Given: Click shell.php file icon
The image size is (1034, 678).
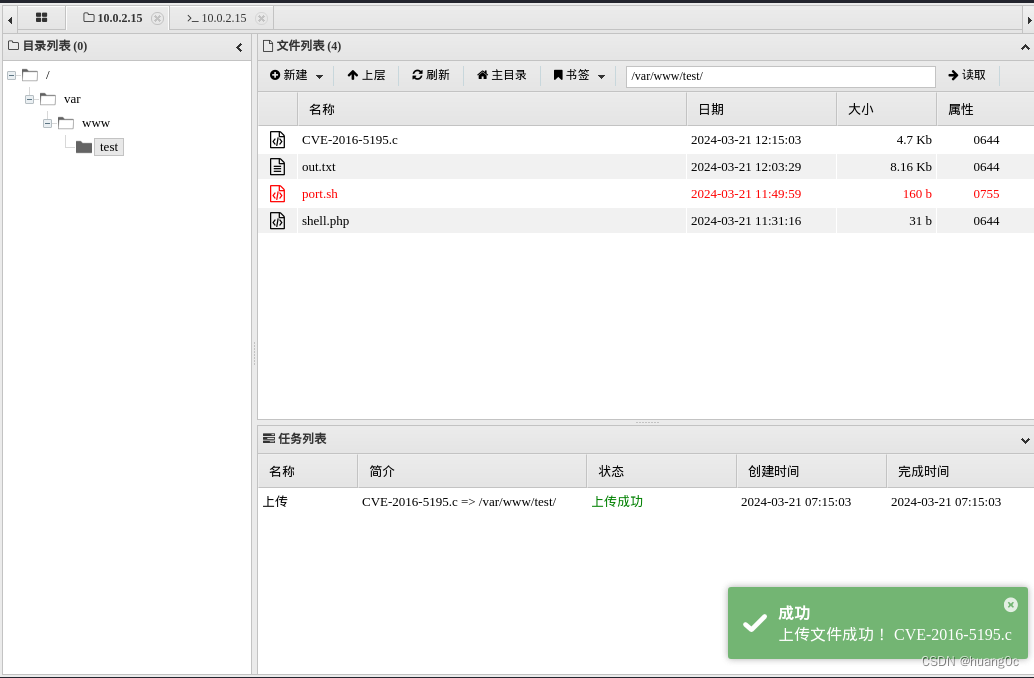Looking at the screenshot, I should click(x=278, y=221).
